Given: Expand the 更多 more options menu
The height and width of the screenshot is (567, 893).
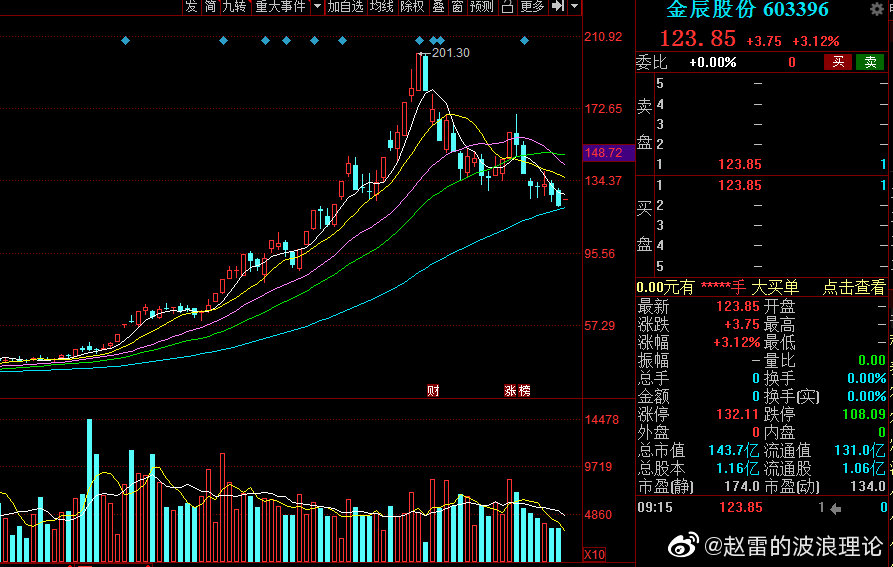Looking at the screenshot, I should tap(532, 7).
